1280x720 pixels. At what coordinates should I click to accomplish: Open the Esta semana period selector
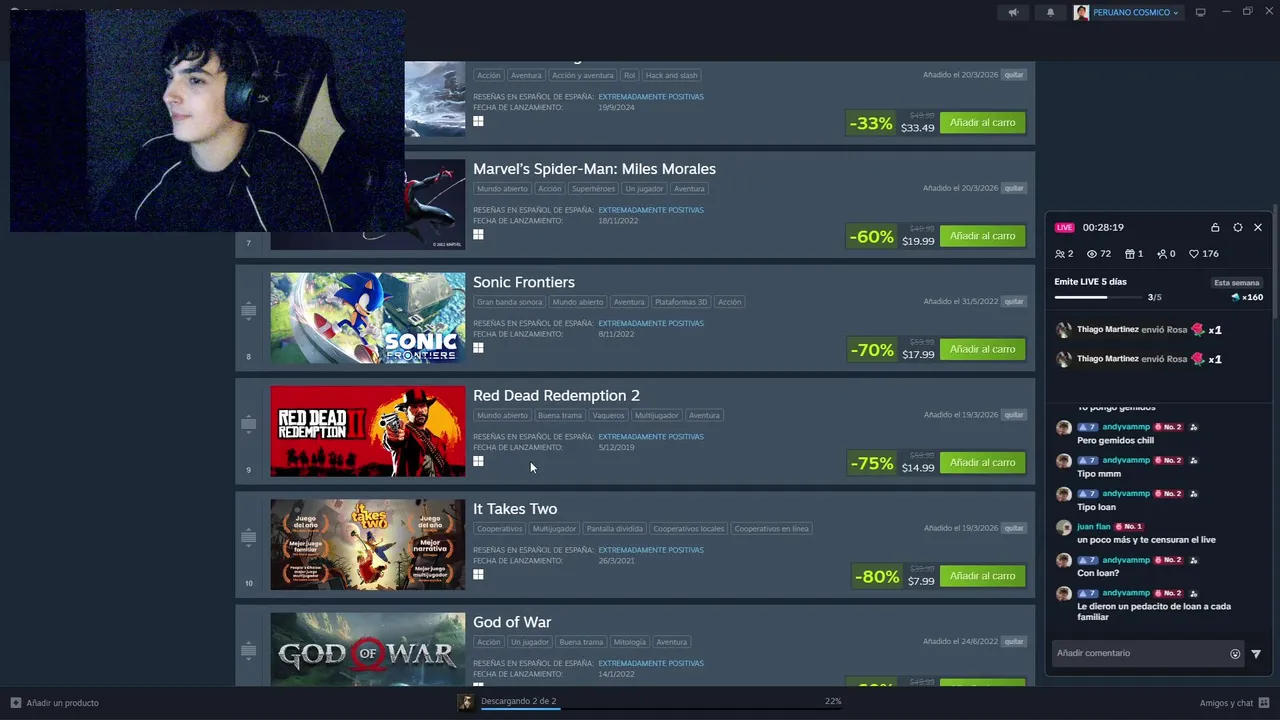(1237, 283)
